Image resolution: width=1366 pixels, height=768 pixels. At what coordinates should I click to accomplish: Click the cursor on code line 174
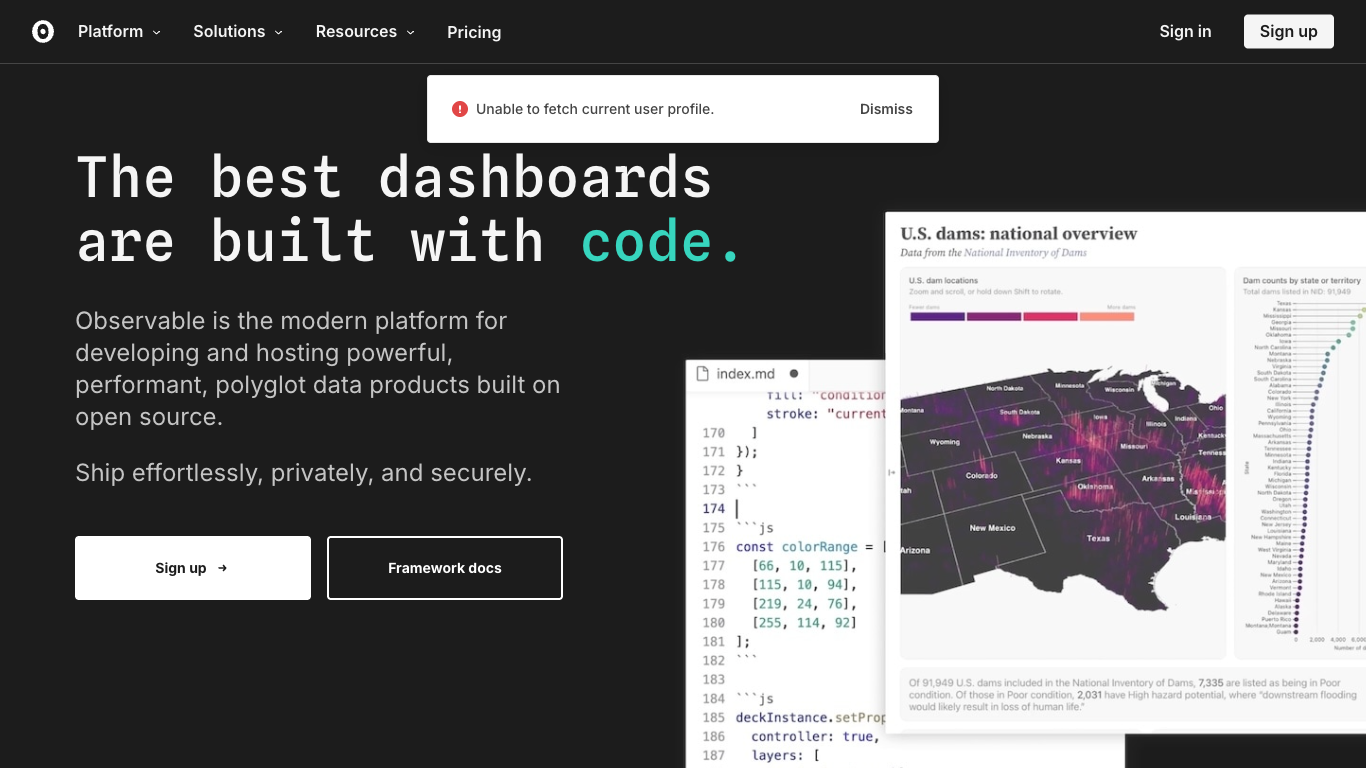[737, 509]
